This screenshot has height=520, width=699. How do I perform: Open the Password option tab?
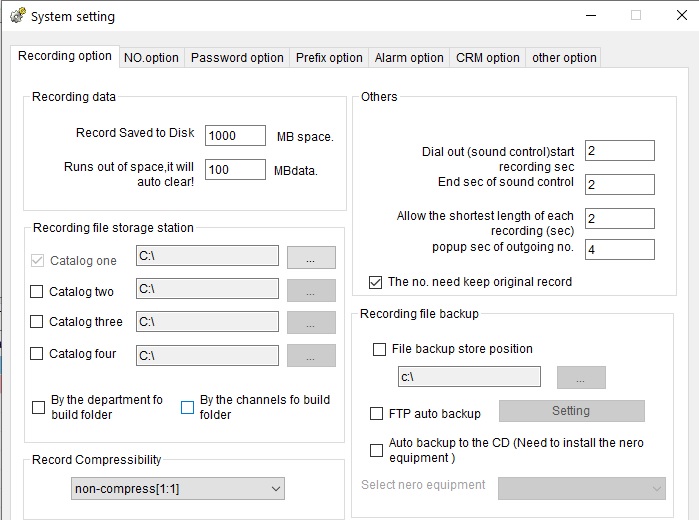pos(237,58)
